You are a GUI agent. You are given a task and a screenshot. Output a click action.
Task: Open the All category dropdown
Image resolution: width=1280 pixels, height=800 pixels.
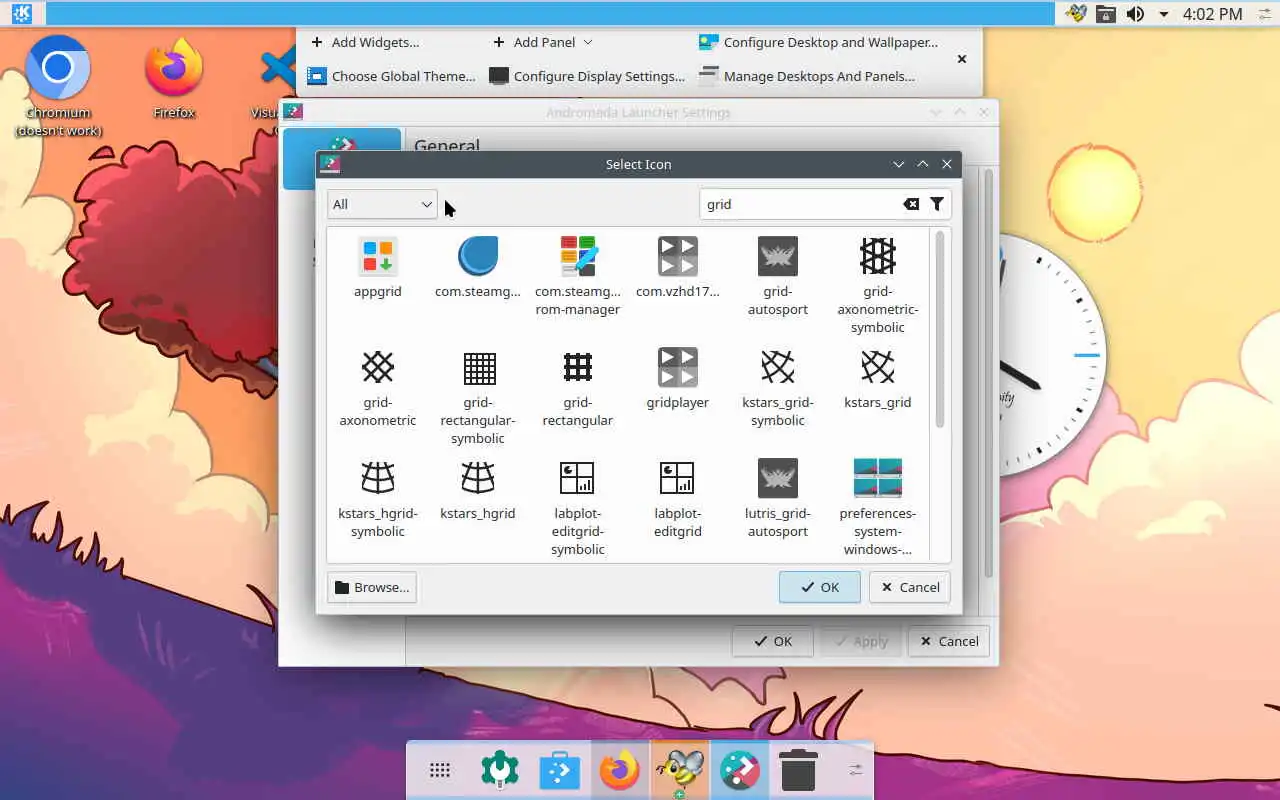(382, 204)
